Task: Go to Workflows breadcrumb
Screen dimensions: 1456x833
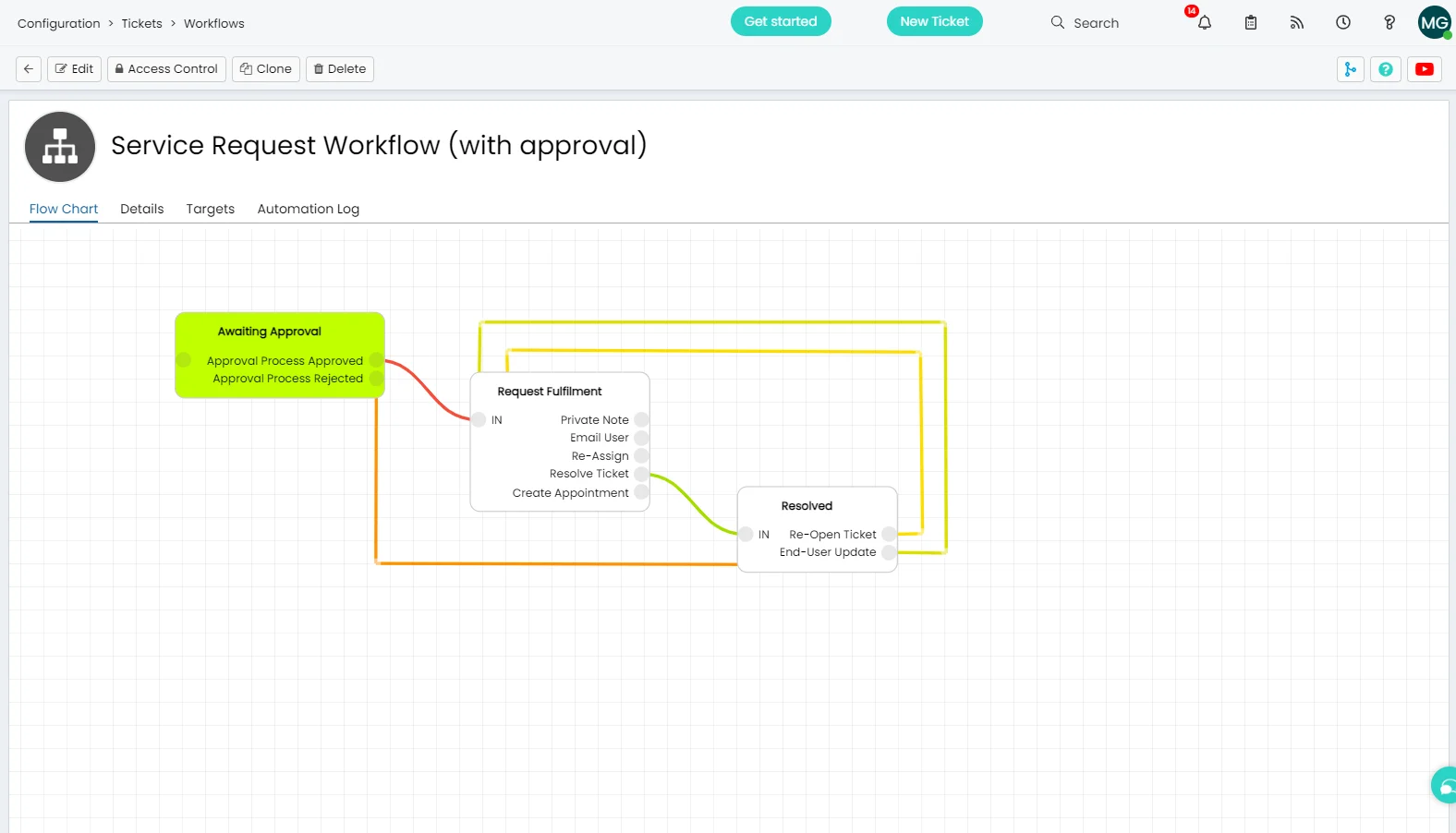Action: [214, 24]
